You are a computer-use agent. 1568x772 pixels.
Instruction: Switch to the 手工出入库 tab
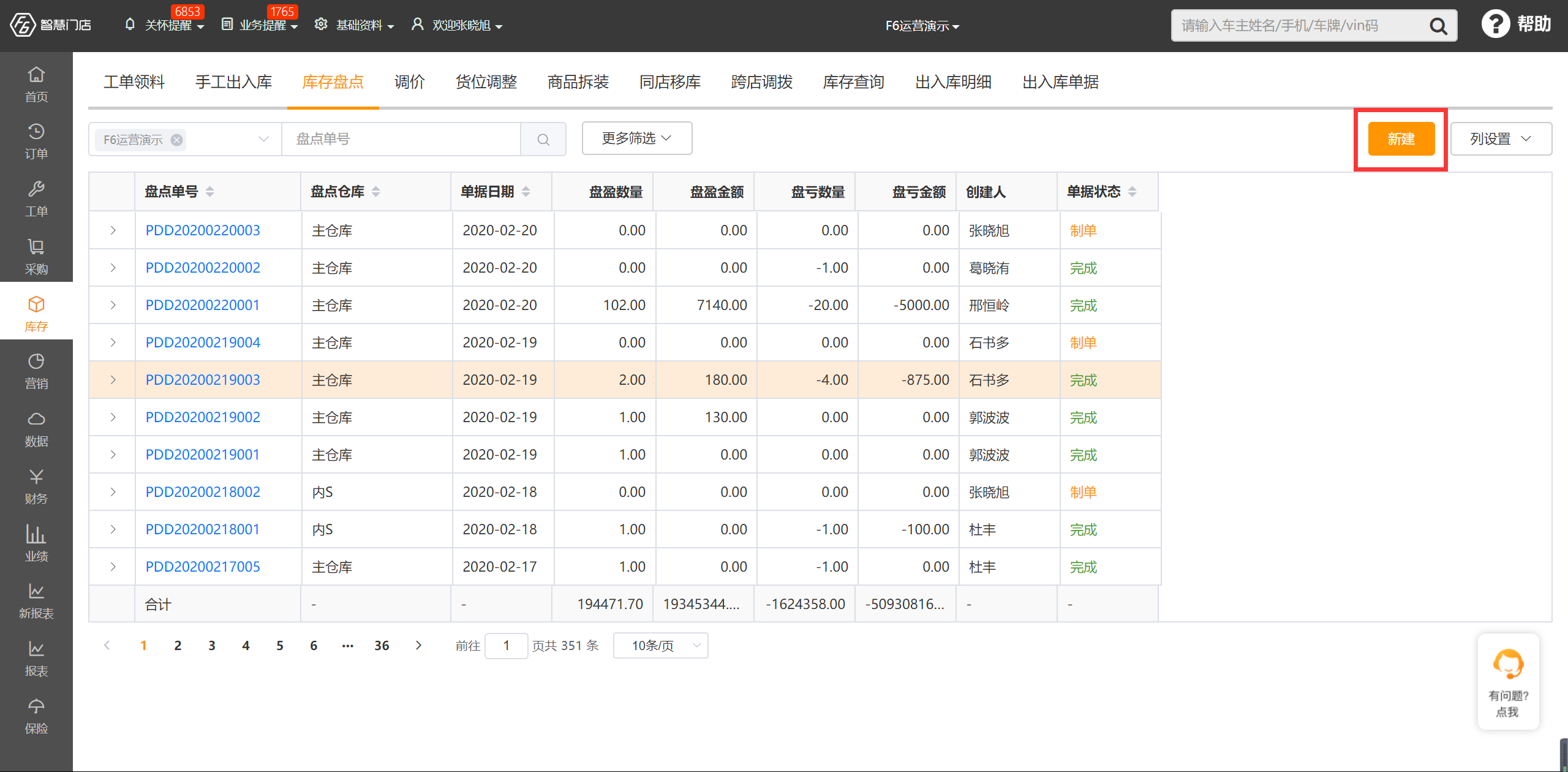tap(233, 82)
